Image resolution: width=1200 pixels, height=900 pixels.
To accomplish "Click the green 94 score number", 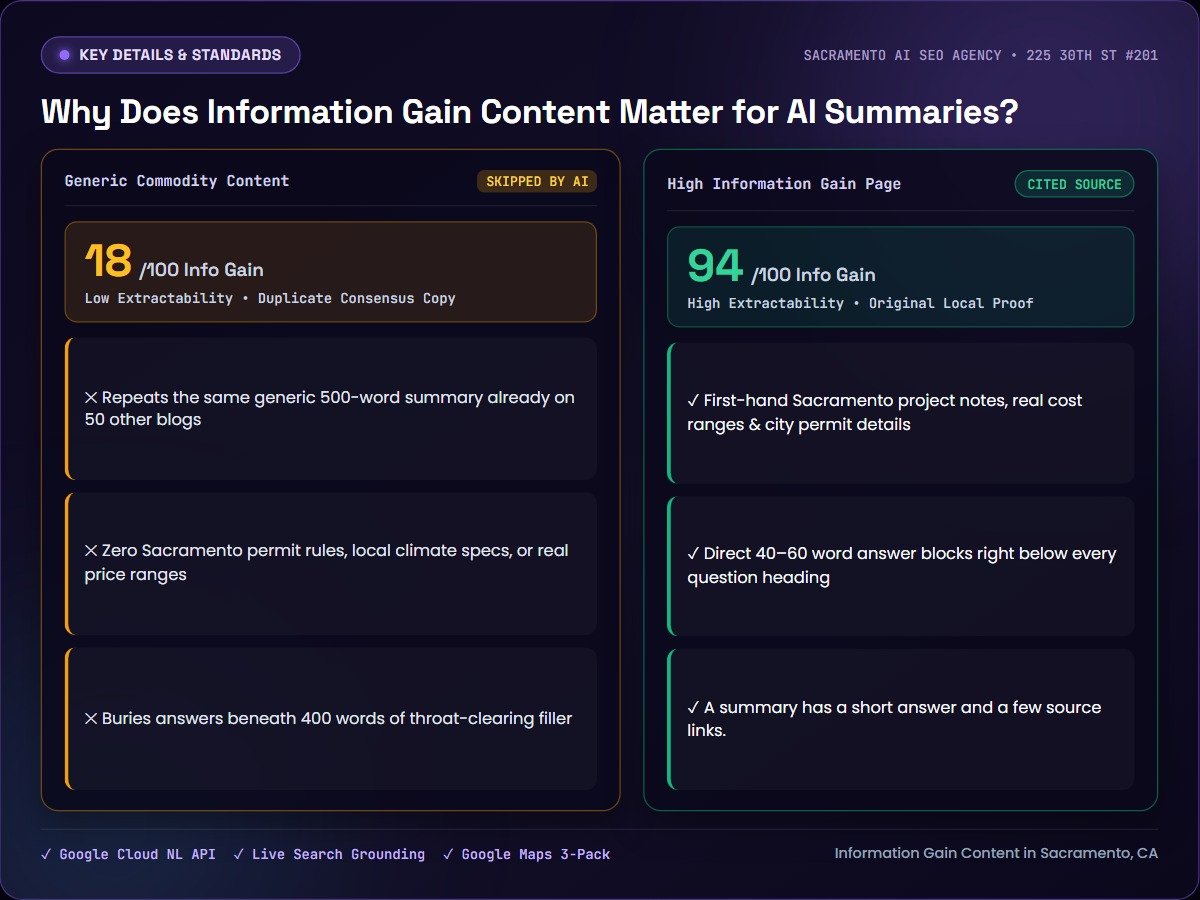I will (715, 266).
